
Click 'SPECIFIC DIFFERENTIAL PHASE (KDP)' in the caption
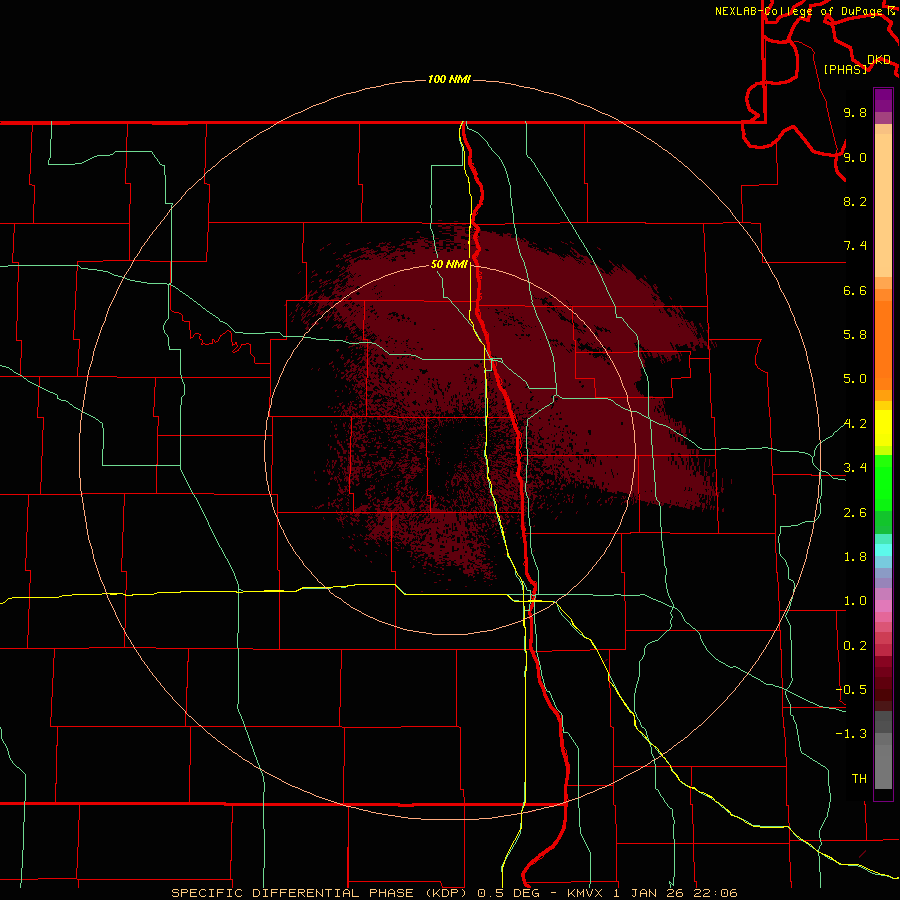pyautogui.click(x=321, y=893)
